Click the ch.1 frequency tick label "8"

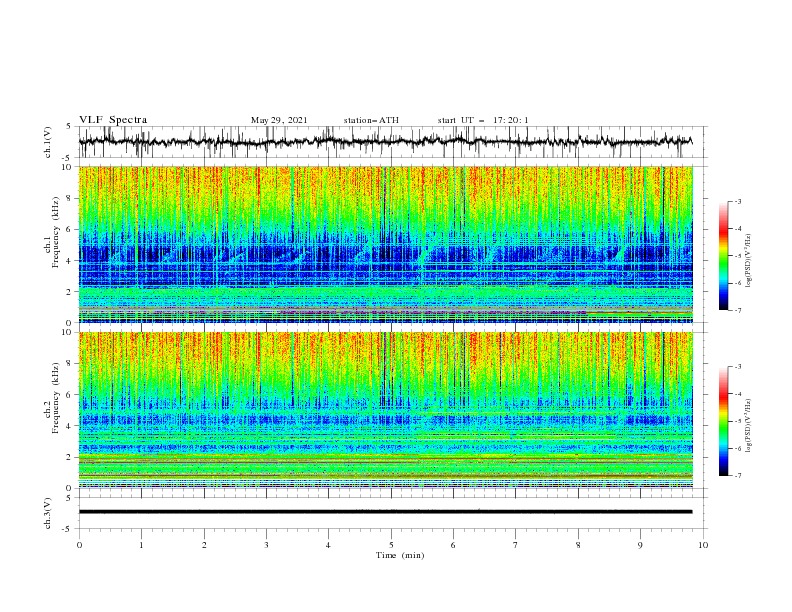pyautogui.click(x=71, y=198)
